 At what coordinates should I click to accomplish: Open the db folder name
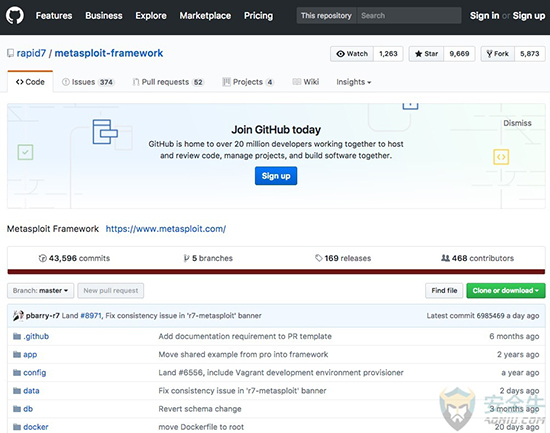[28, 409]
